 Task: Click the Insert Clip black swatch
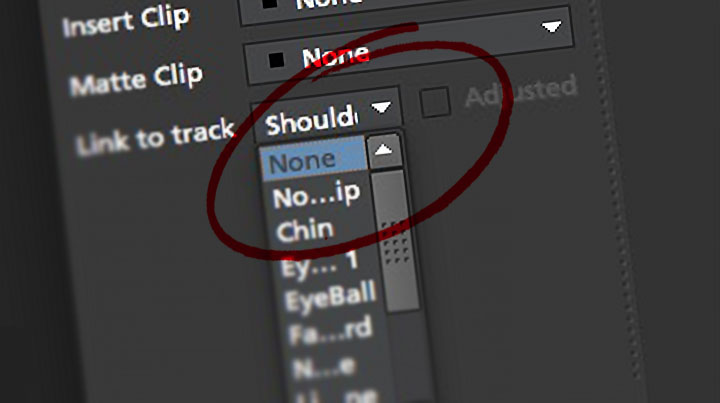pyautogui.click(x=270, y=4)
